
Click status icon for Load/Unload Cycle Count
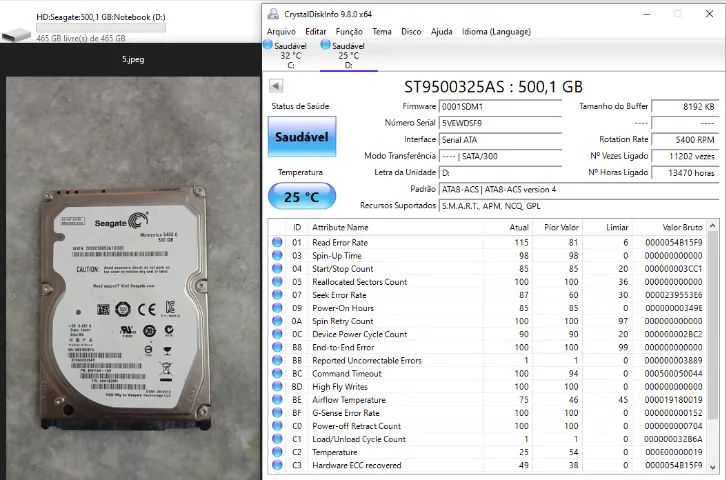(x=277, y=438)
